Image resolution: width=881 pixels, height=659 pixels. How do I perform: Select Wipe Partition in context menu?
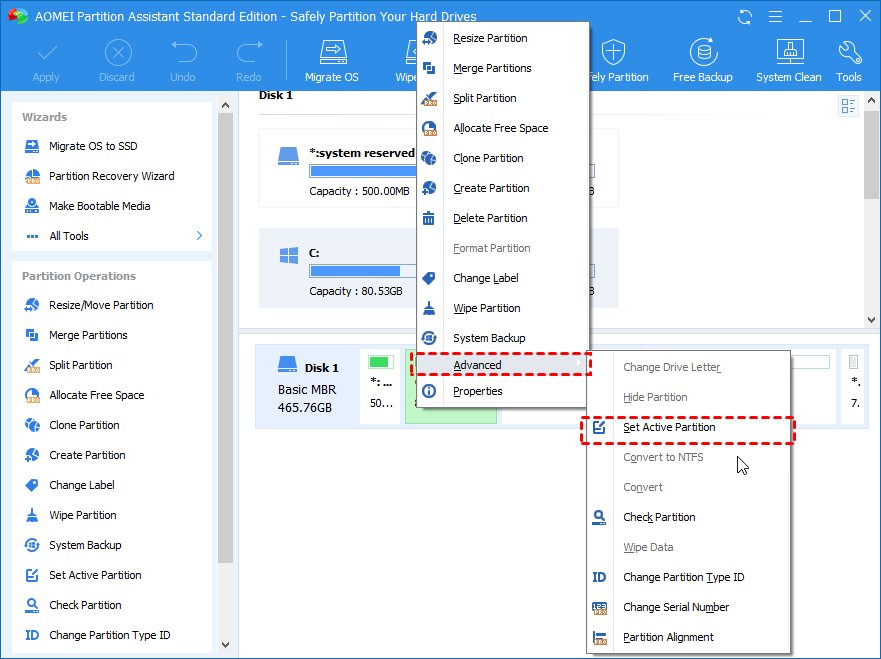502,308
